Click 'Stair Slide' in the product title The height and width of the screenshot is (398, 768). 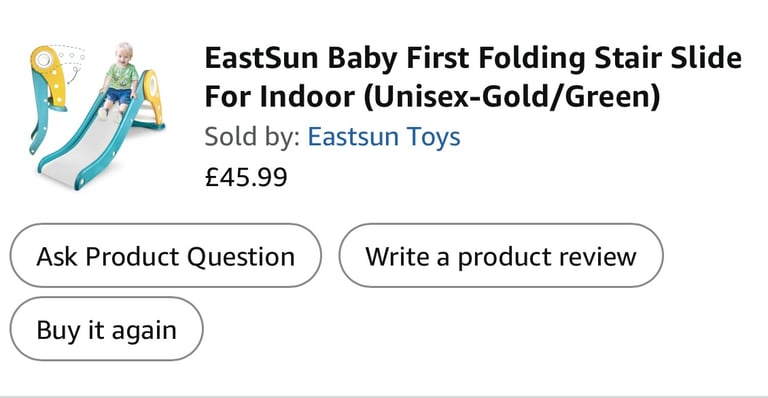(668, 58)
